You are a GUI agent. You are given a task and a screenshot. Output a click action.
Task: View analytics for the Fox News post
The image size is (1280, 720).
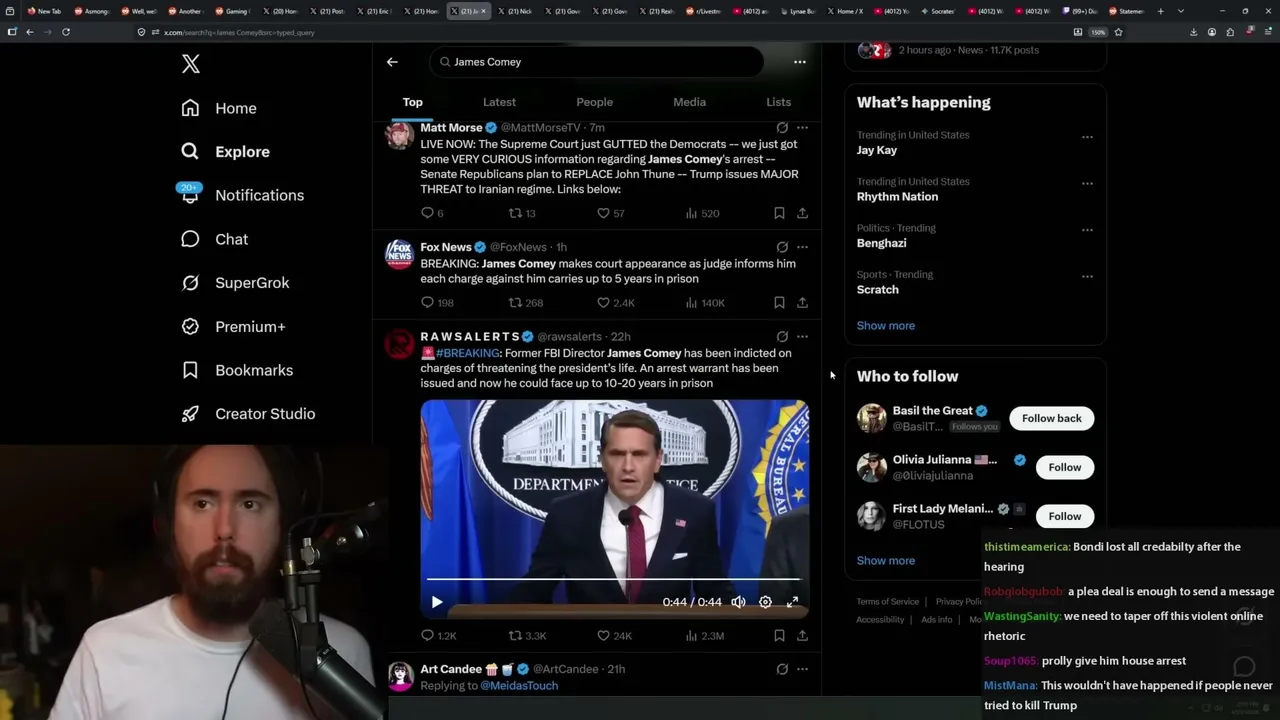click(x=705, y=302)
